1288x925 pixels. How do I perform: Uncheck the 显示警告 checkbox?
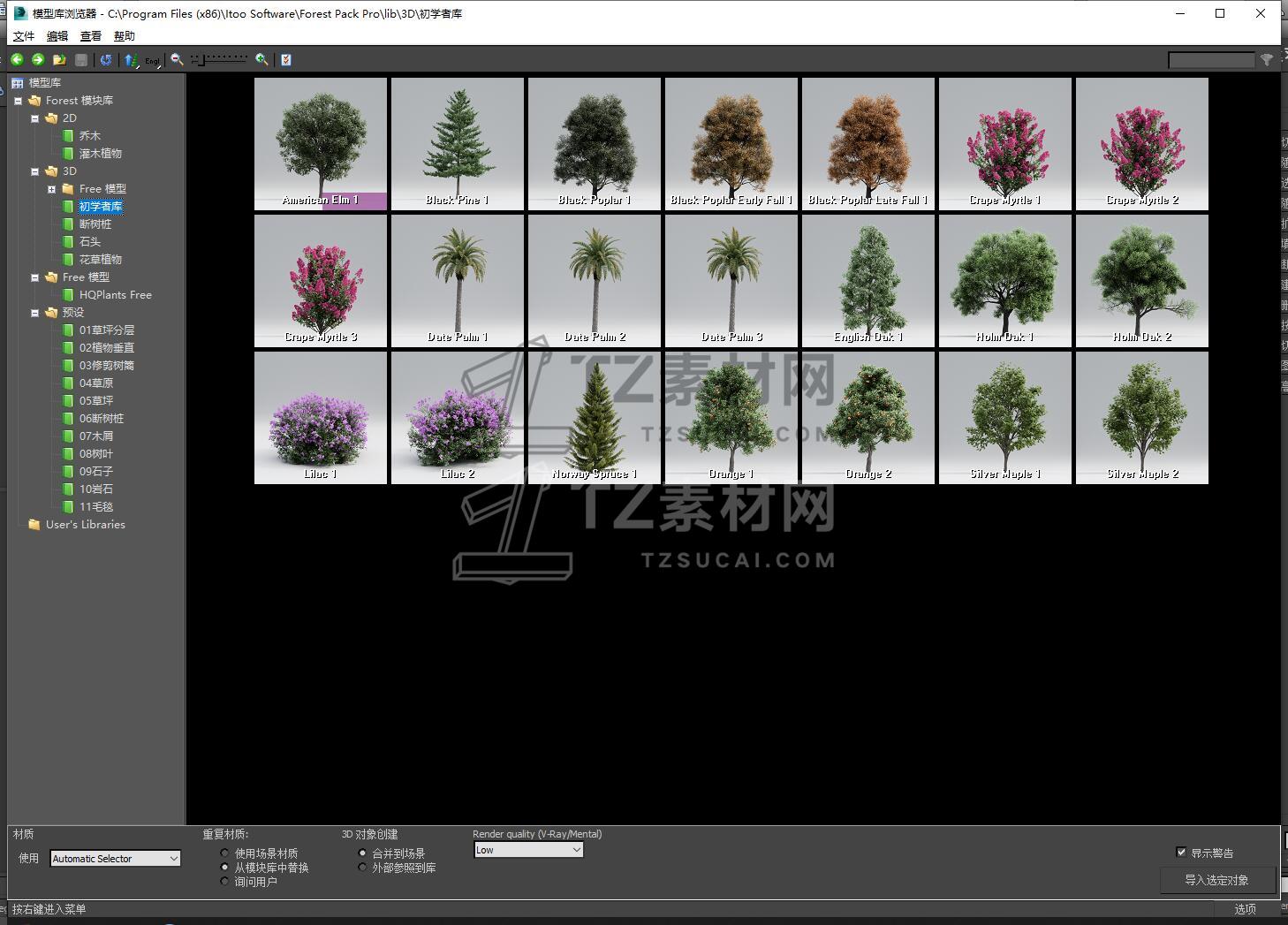1181,853
